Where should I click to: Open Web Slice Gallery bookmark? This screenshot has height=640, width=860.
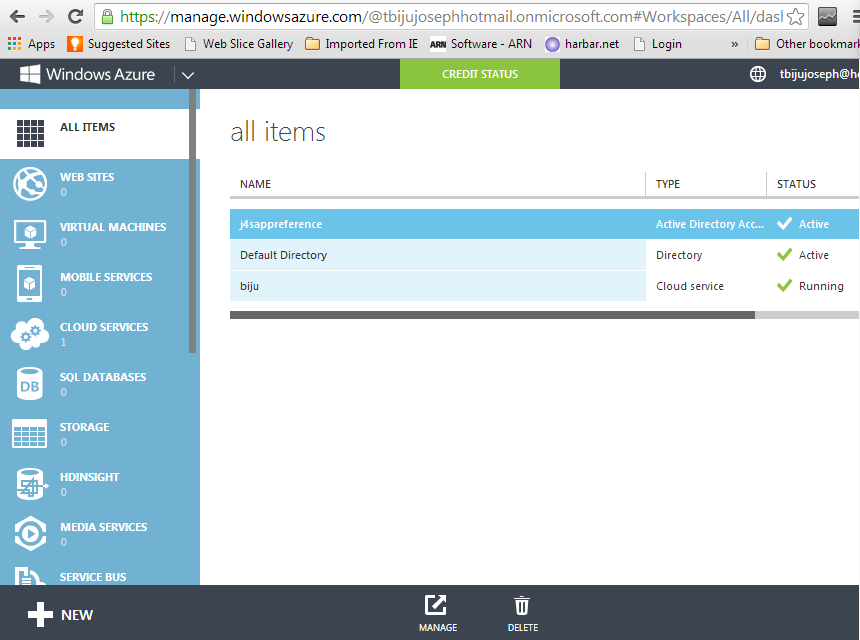(239, 44)
